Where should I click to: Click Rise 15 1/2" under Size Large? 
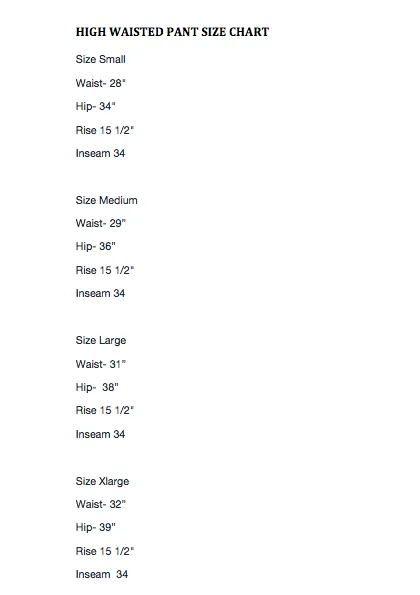point(105,410)
